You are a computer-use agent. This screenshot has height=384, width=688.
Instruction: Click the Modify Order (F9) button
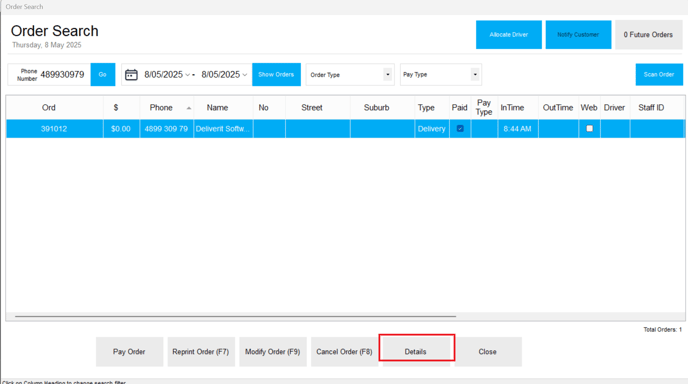(x=272, y=352)
